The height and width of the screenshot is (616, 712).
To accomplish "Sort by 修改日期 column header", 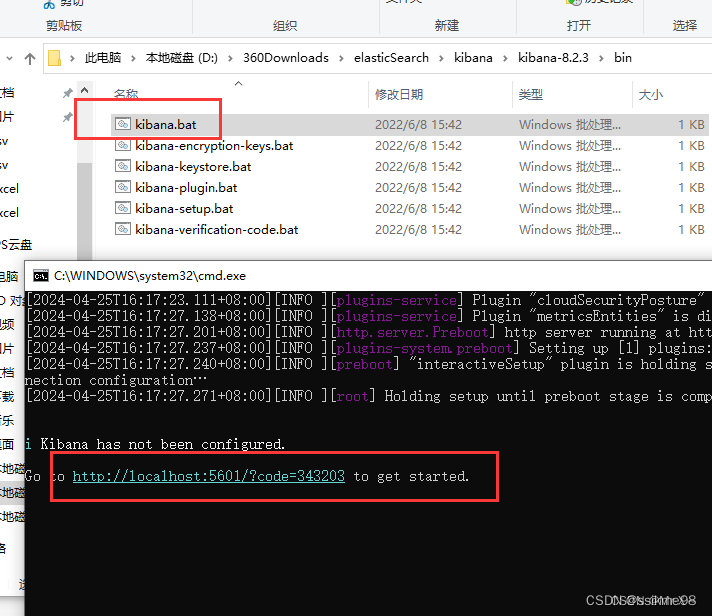I will 399,94.
